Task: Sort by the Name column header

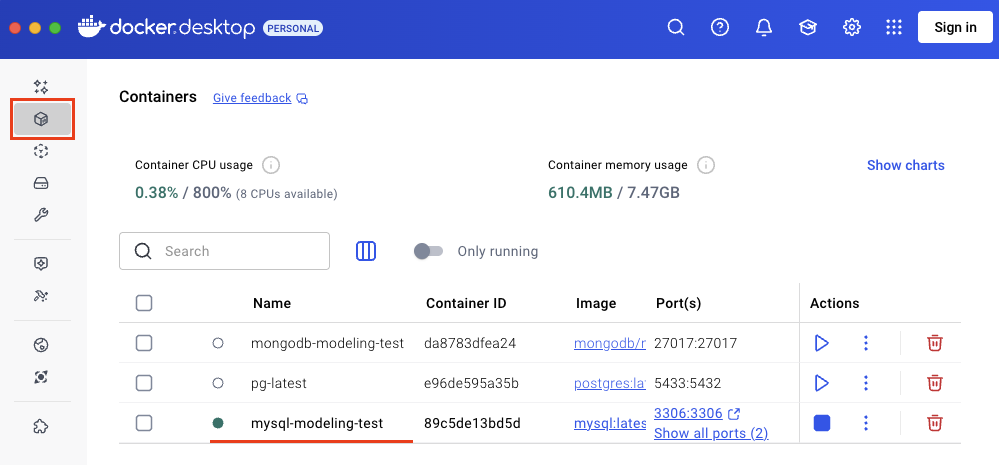Action: tap(272, 303)
